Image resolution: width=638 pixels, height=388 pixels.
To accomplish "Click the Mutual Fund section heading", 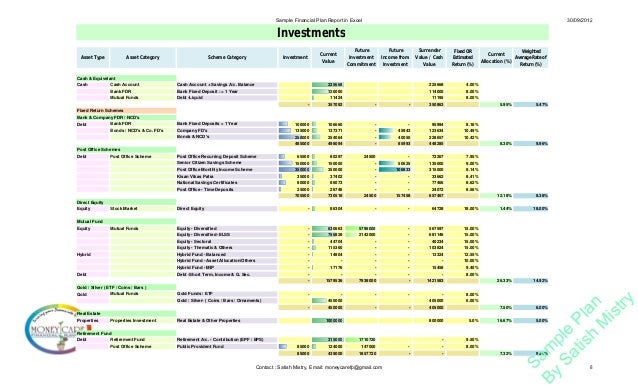I will point(126,222).
